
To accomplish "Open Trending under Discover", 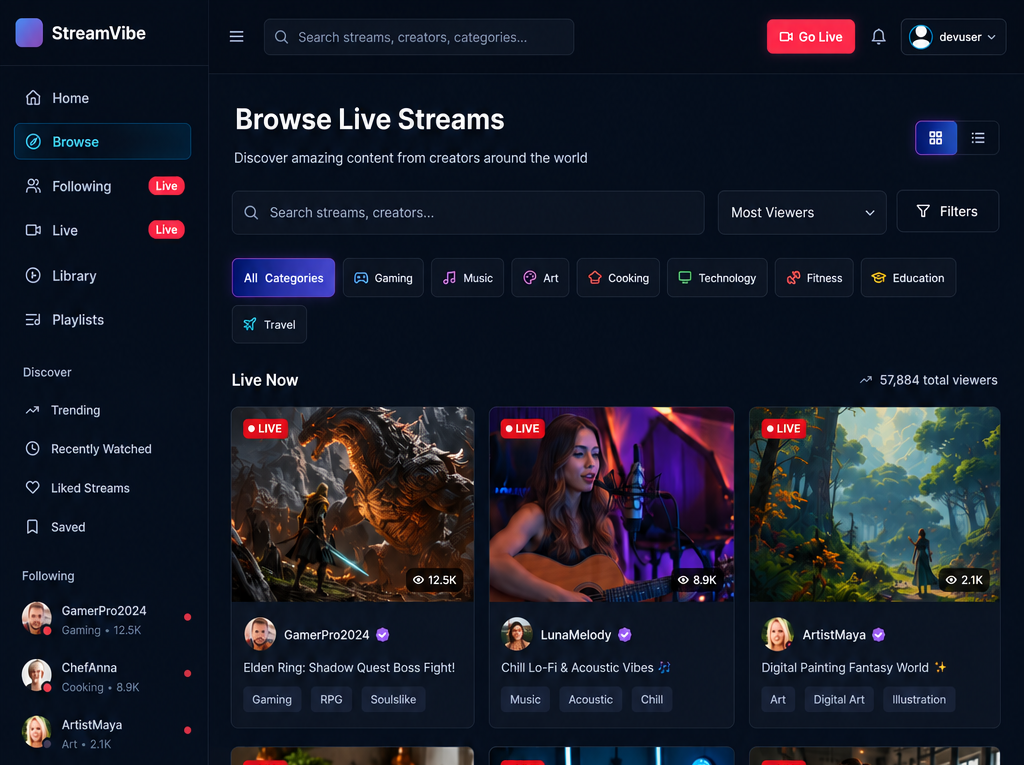I will point(103,410).
